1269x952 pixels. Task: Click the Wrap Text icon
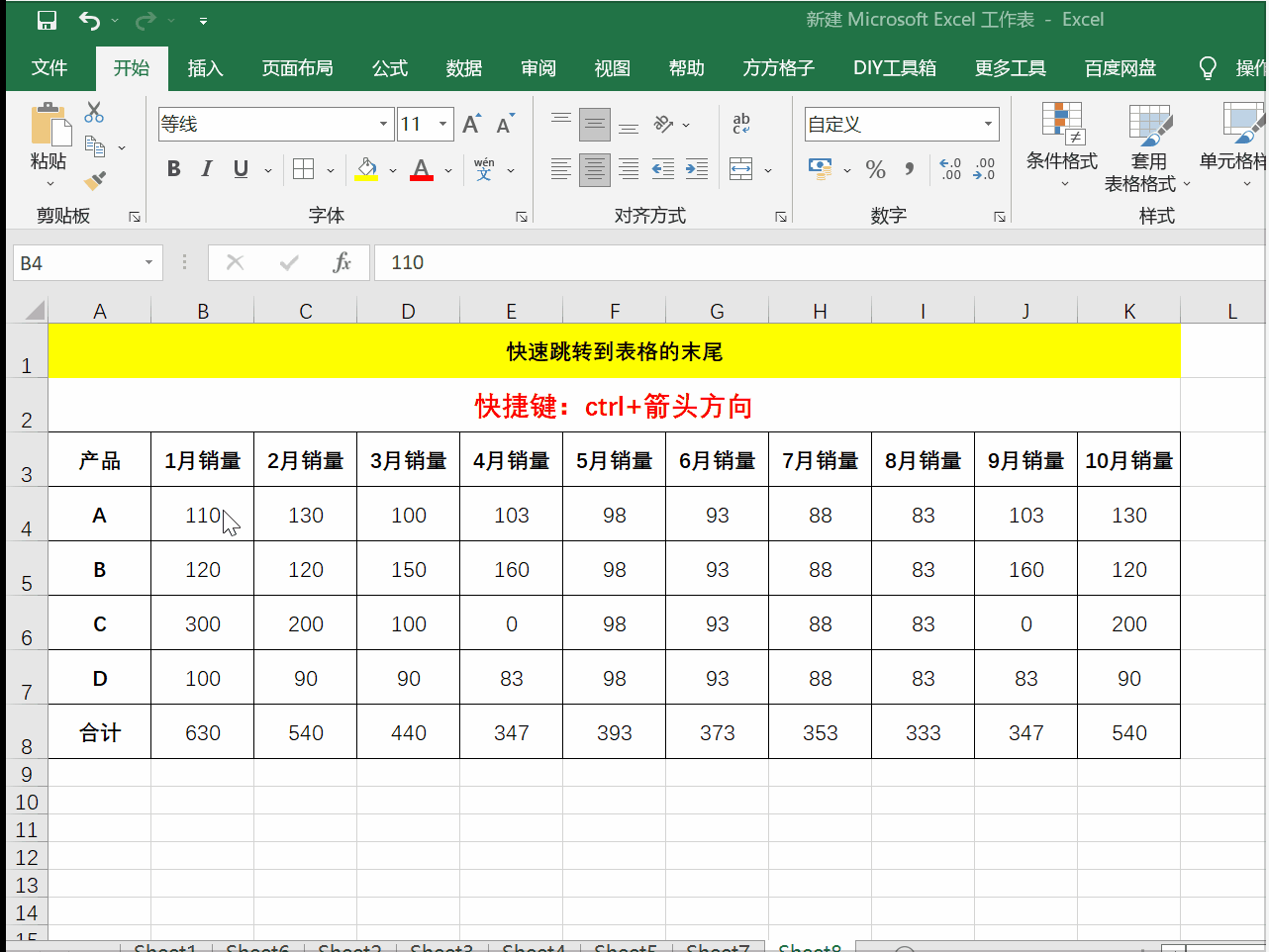pyautogui.click(x=741, y=124)
